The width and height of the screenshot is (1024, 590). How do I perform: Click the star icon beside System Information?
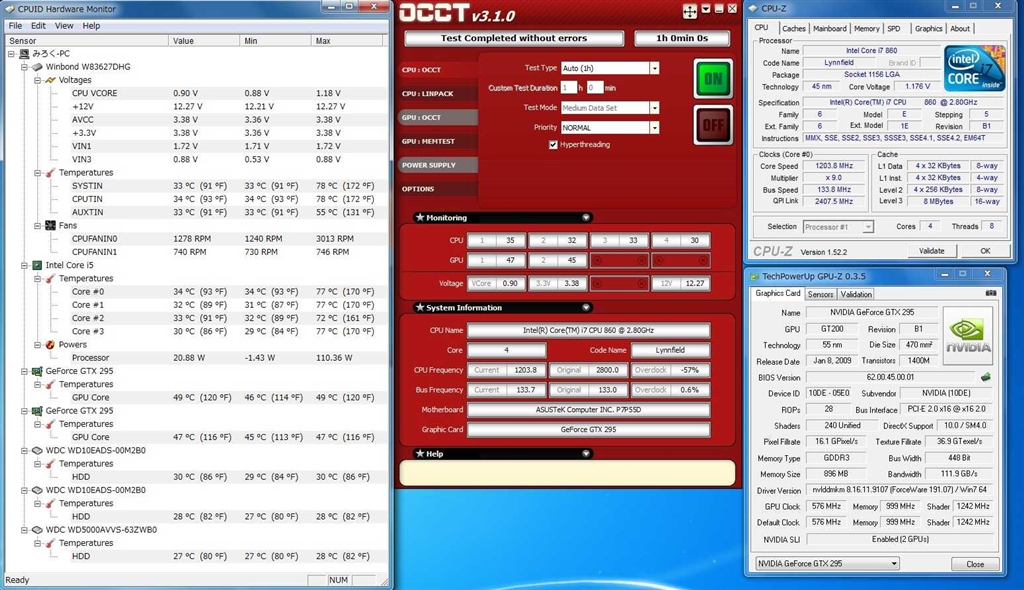tap(420, 307)
